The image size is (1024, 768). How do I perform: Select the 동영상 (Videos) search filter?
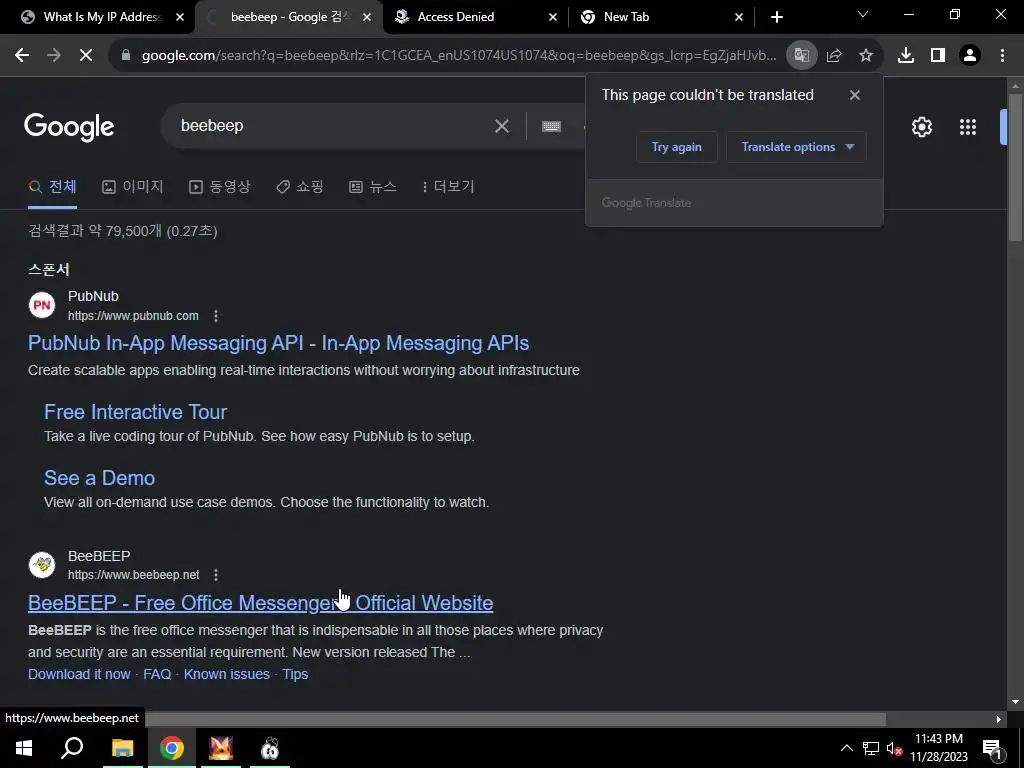click(219, 187)
